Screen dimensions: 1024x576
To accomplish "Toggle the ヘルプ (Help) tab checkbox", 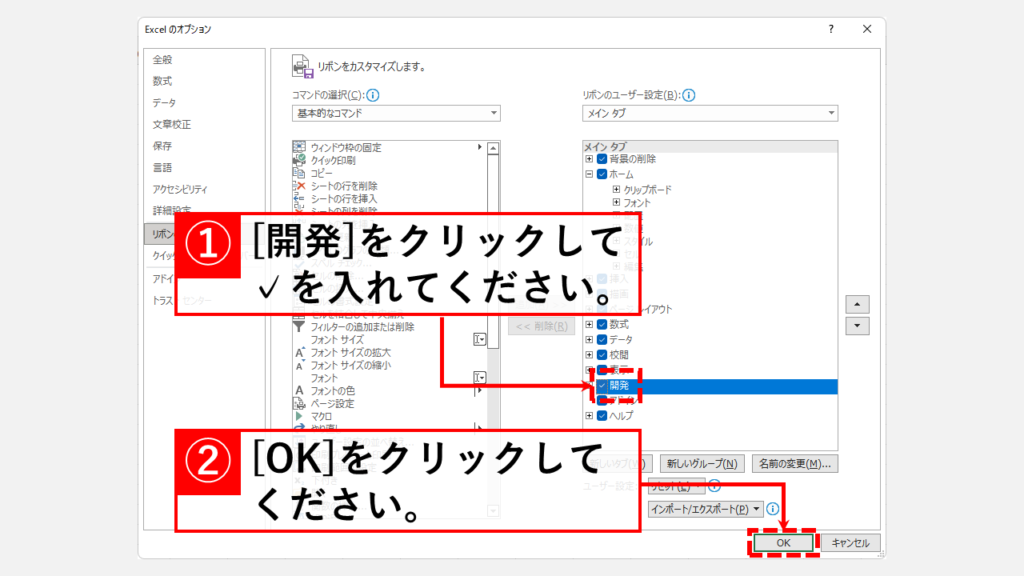I will (x=602, y=415).
